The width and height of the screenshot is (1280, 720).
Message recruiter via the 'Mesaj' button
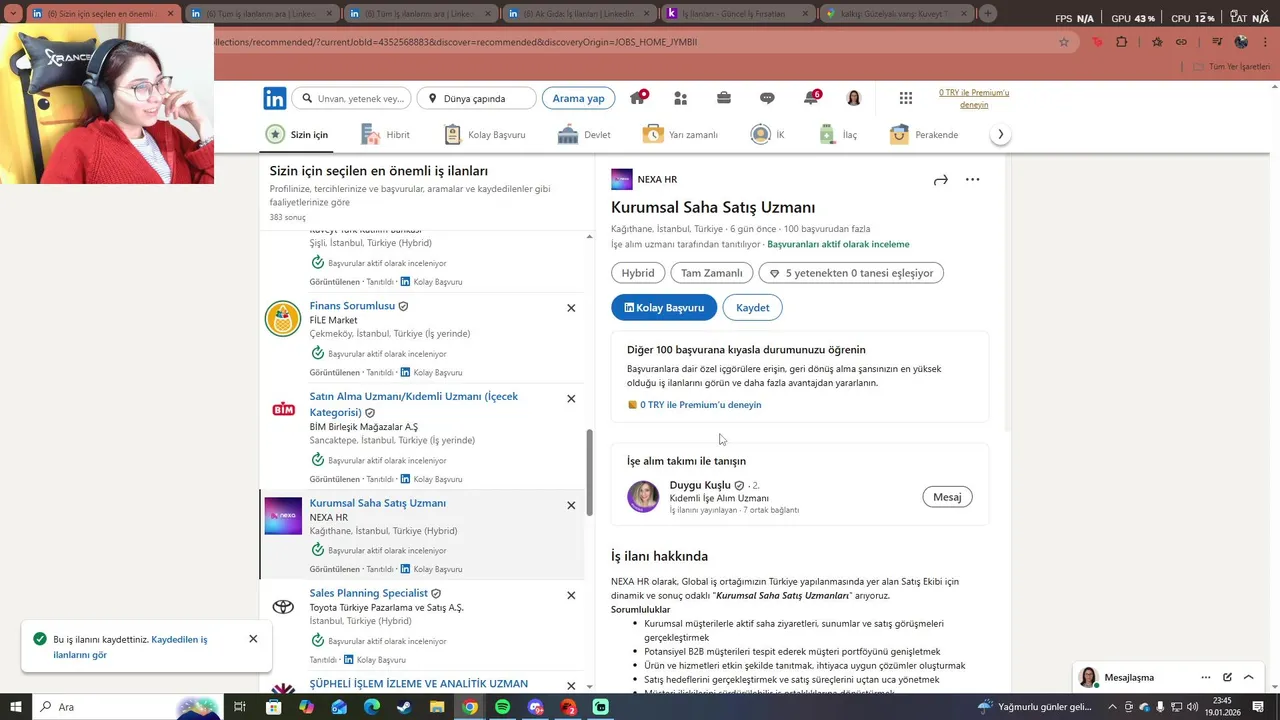point(947,497)
